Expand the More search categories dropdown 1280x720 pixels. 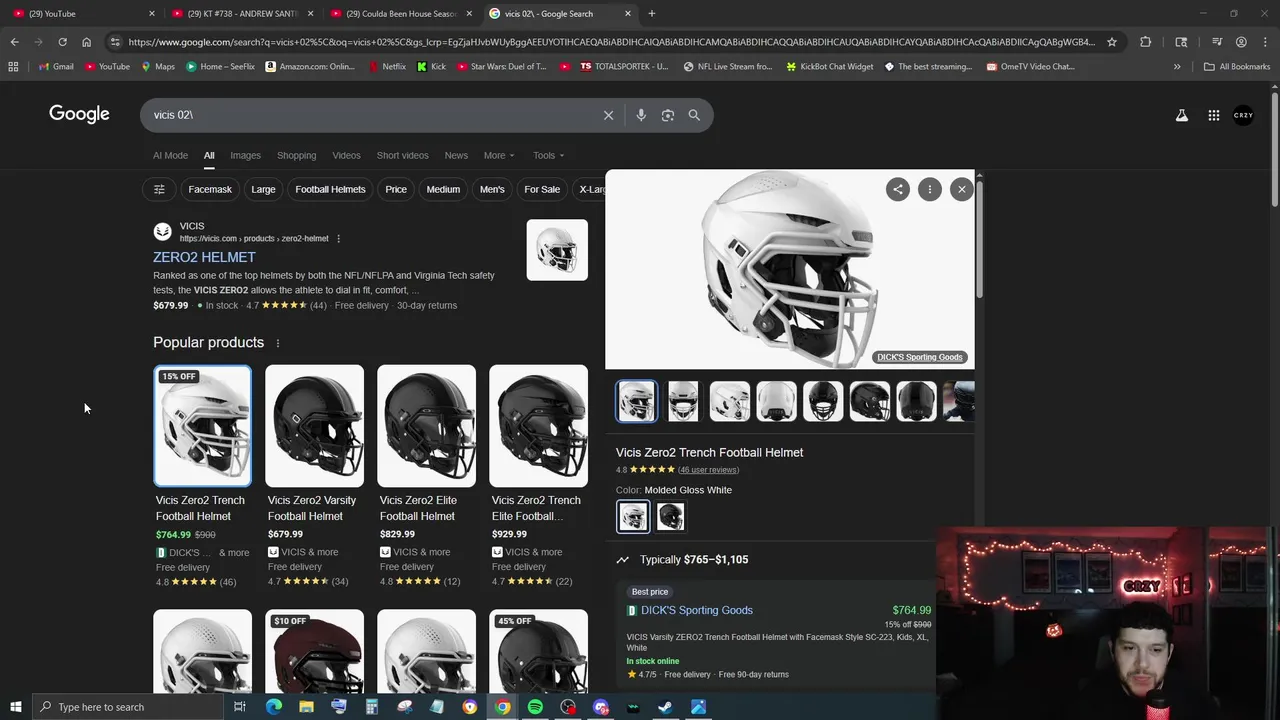[x=499, y=155]
